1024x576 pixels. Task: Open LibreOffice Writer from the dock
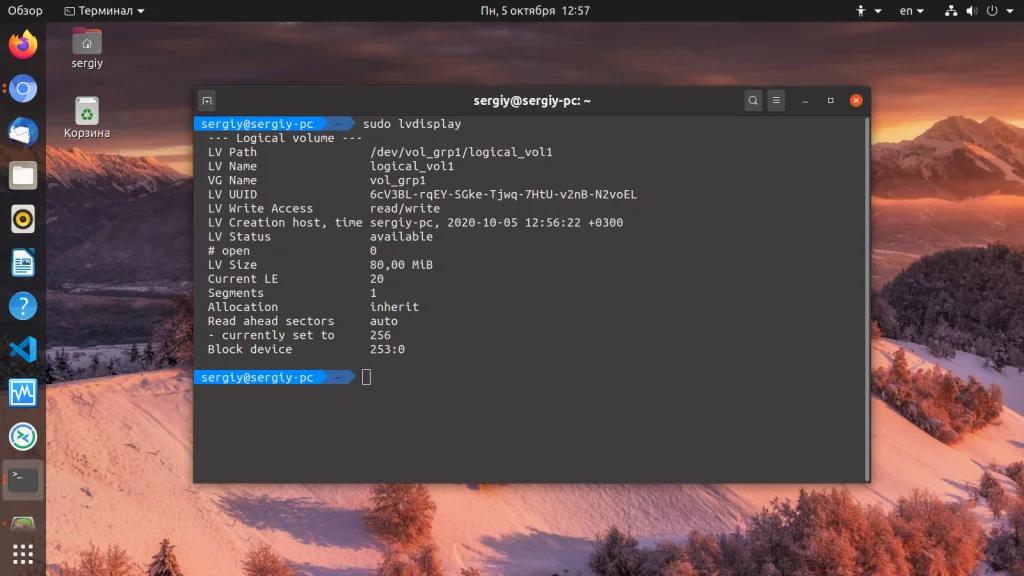pos(23,263)
